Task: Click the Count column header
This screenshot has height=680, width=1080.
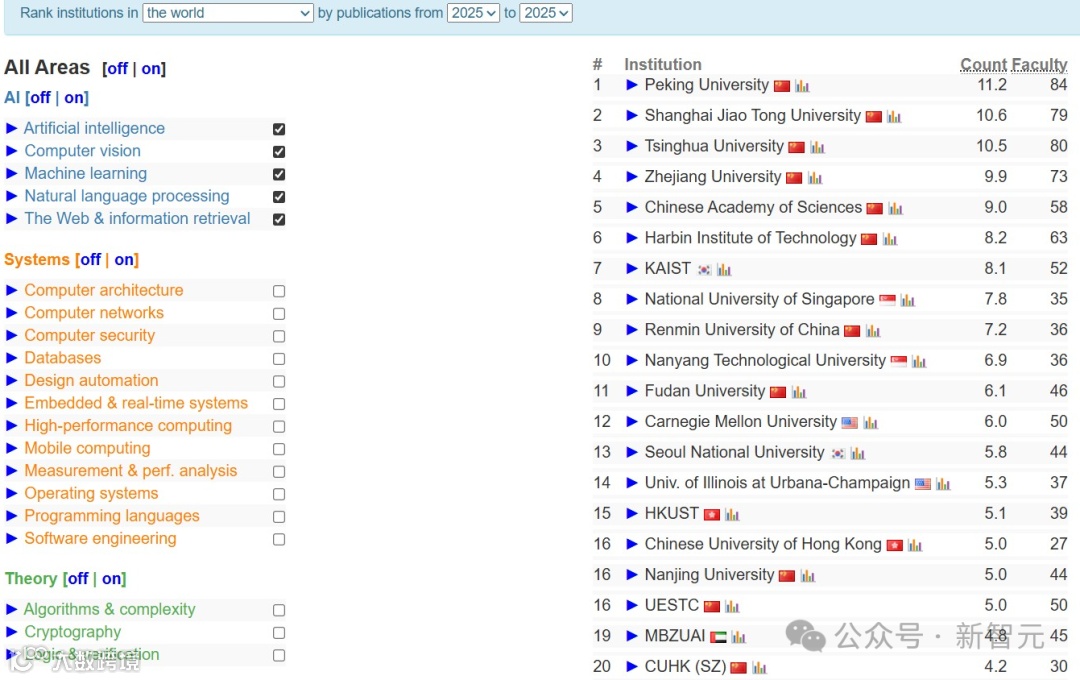Action: coord(986,64)
